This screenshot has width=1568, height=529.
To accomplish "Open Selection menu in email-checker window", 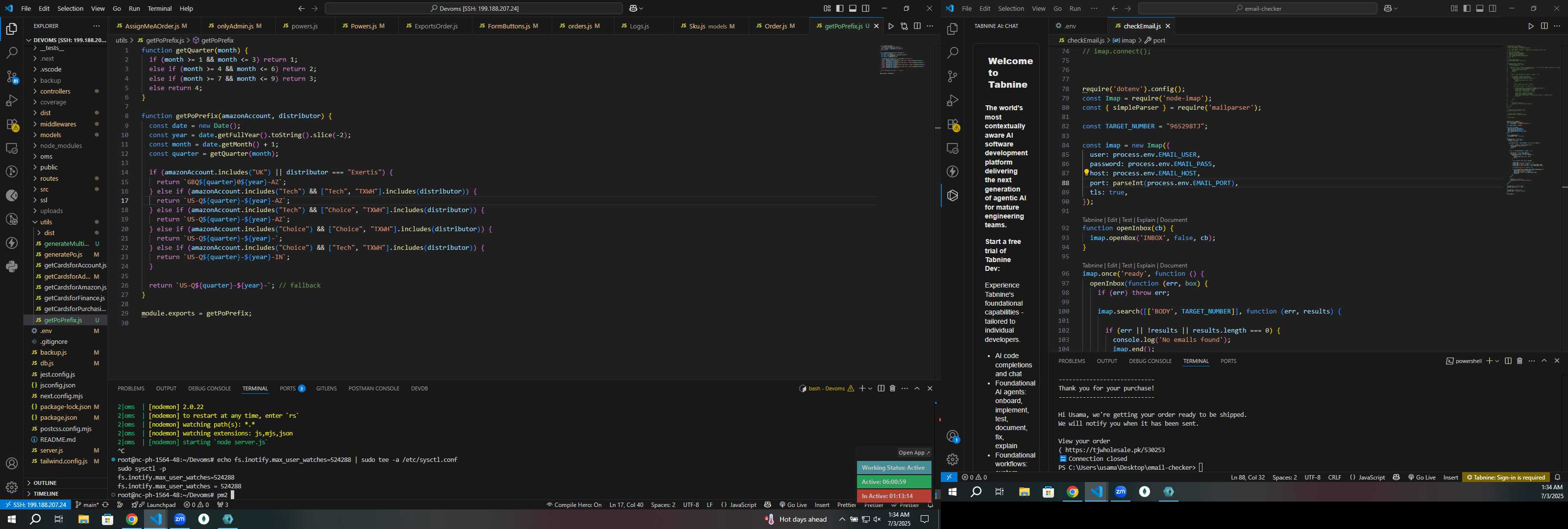I will click(1011, 8).
